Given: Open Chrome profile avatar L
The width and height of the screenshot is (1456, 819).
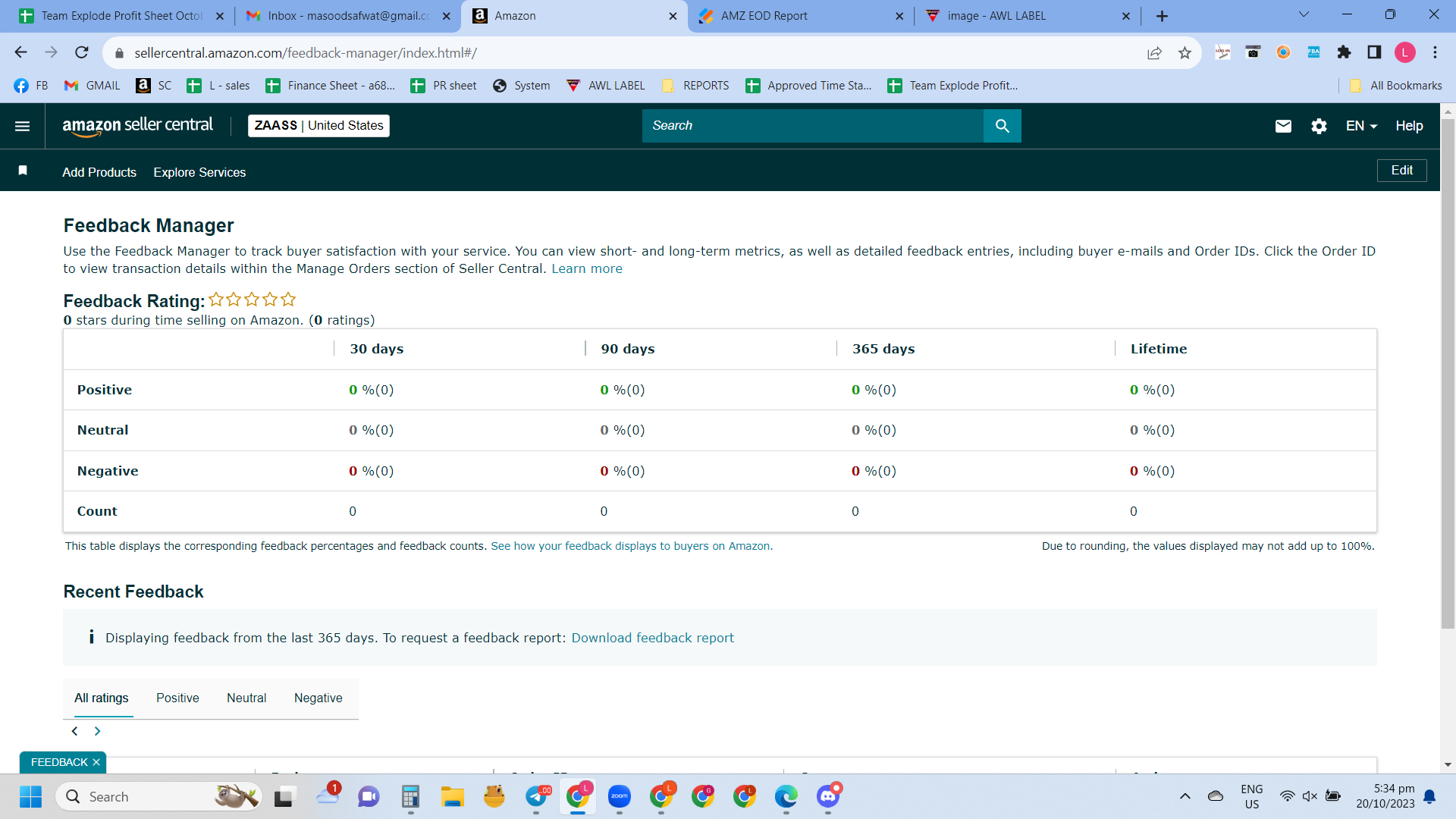Looking at the screenshot, I should (1404, 52).
